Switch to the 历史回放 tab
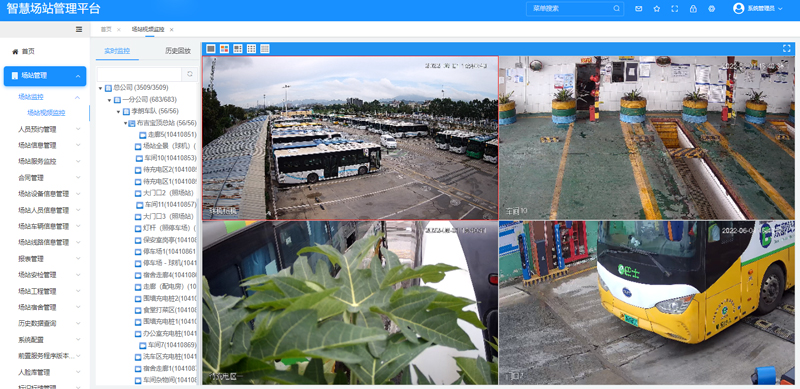This screenshot has height=389, width=800. coord(178,51)
